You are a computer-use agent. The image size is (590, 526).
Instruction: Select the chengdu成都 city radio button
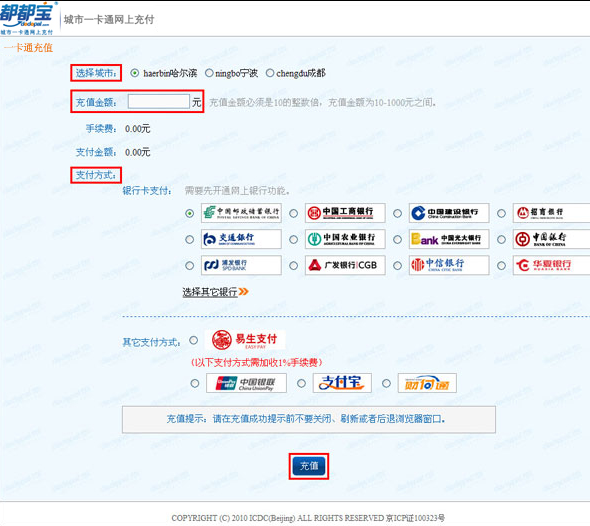click(270, 73)
